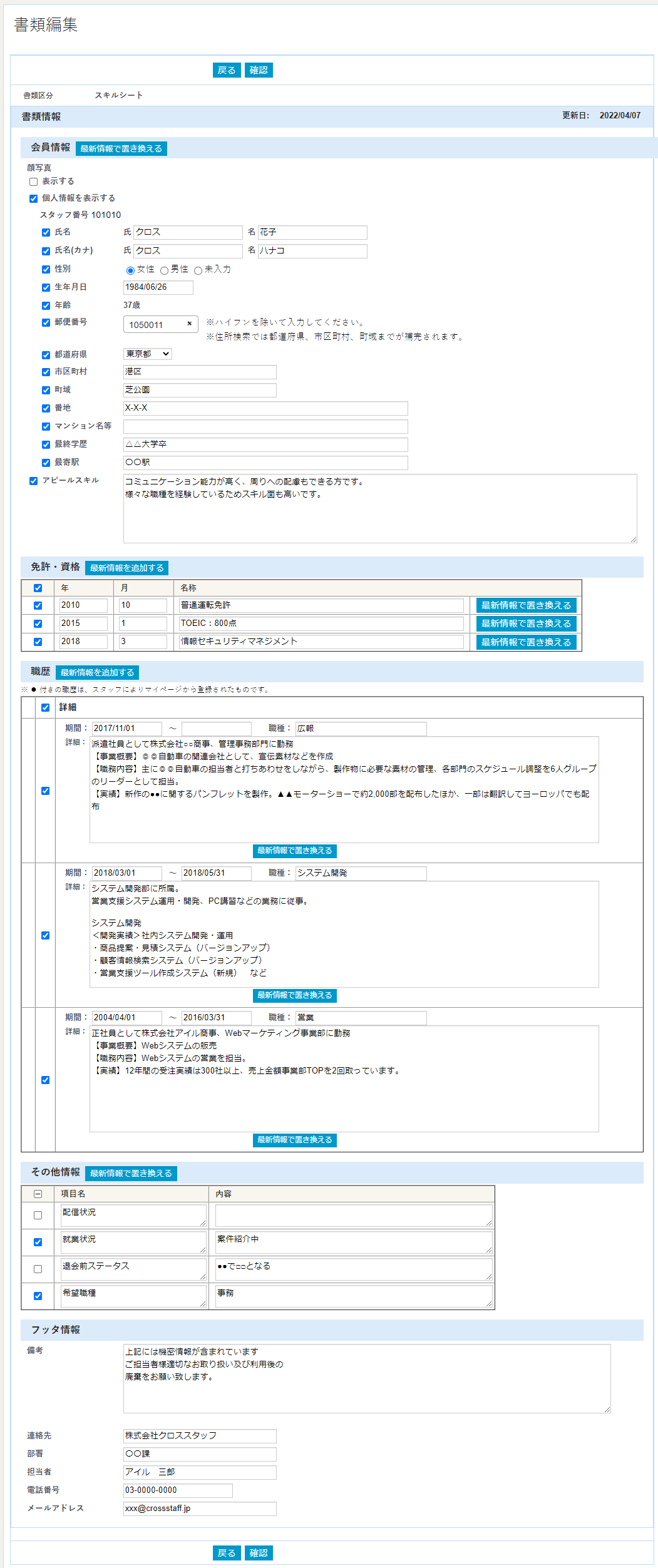Click the top 確認 button
Image resolution: width=658 pixels, height=1568 pixels.
click(259, 70)
